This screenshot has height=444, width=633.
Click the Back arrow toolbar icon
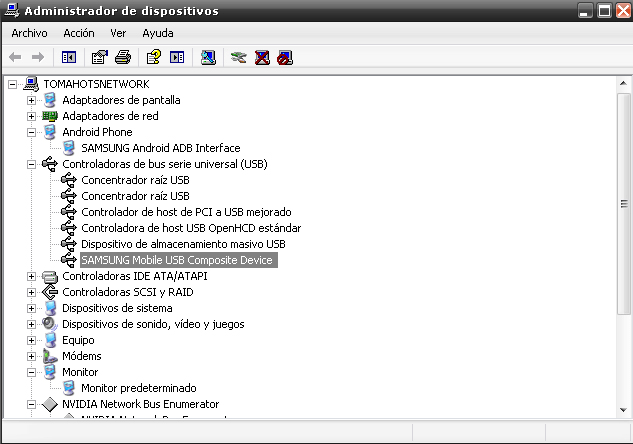15,57
